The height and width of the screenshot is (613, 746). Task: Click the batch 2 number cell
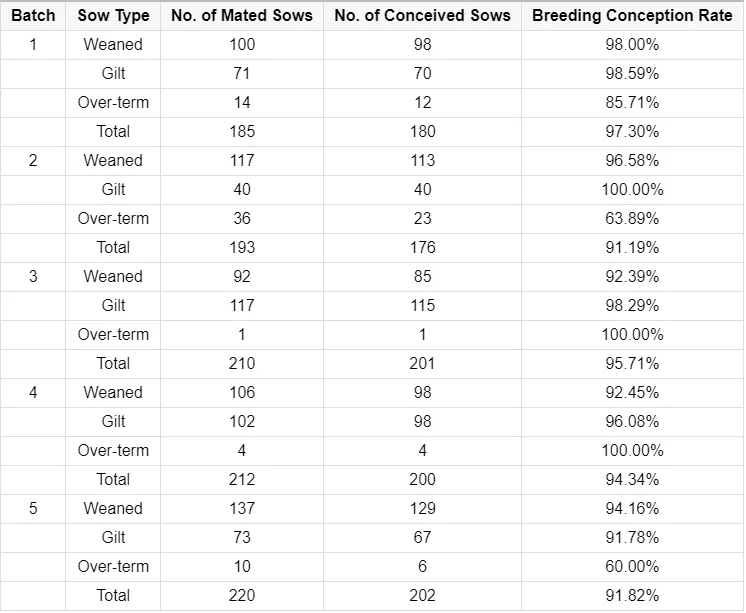pos(33,161)
